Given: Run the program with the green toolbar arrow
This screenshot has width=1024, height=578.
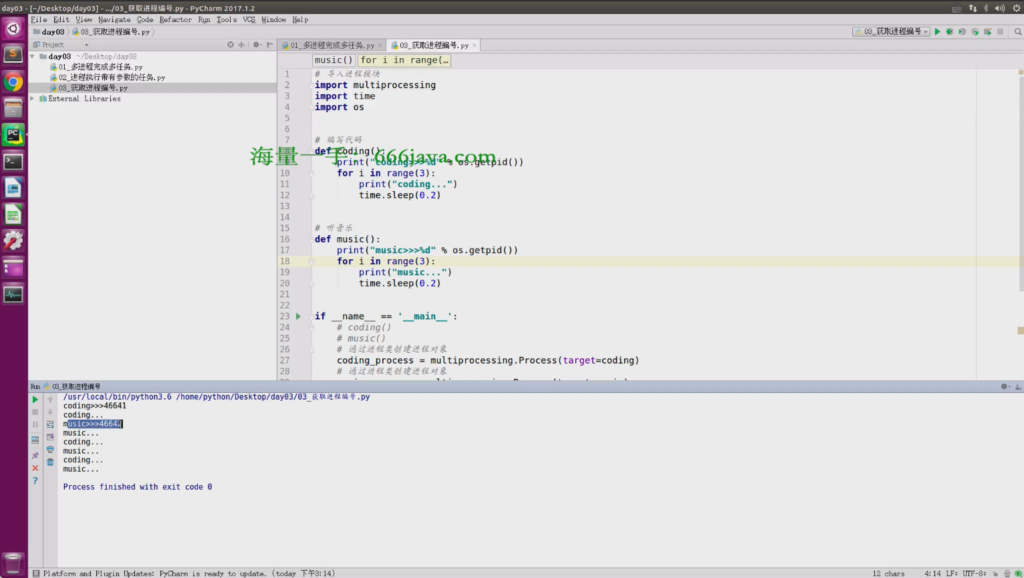Looking at the screenshot, I should tap(937, 32).
